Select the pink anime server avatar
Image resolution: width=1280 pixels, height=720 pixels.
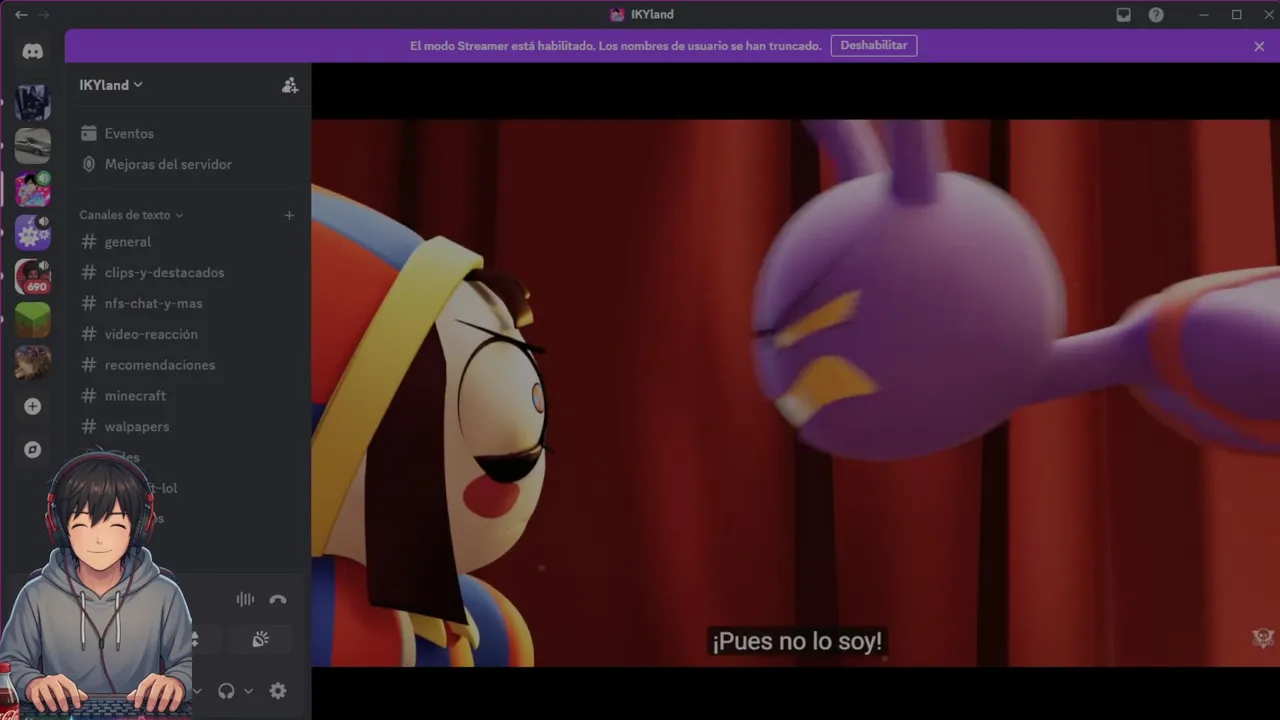point(33,189)
